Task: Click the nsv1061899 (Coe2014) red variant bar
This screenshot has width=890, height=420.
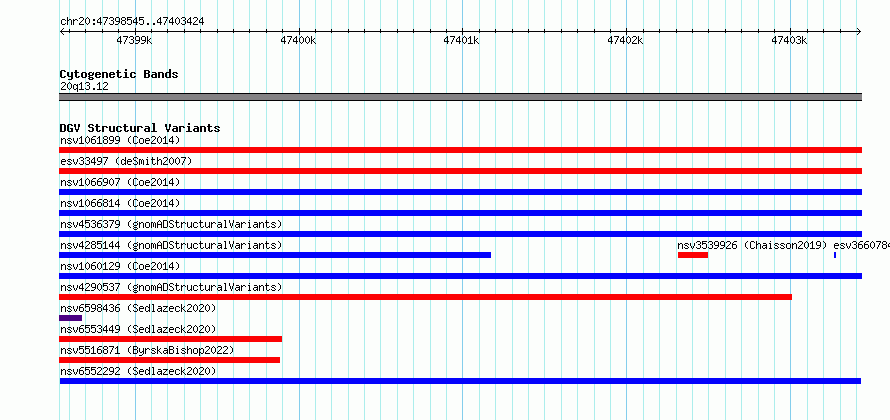Action: (460, 150)
